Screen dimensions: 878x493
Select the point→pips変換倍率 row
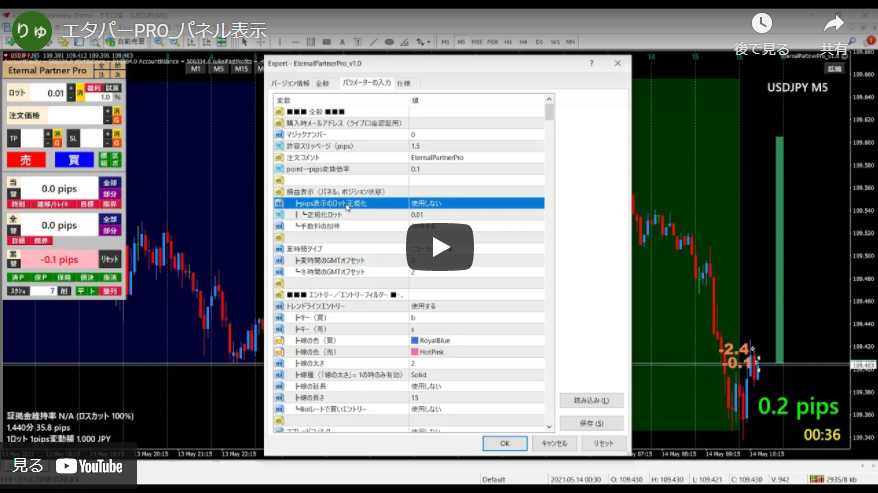coord(409,169)
